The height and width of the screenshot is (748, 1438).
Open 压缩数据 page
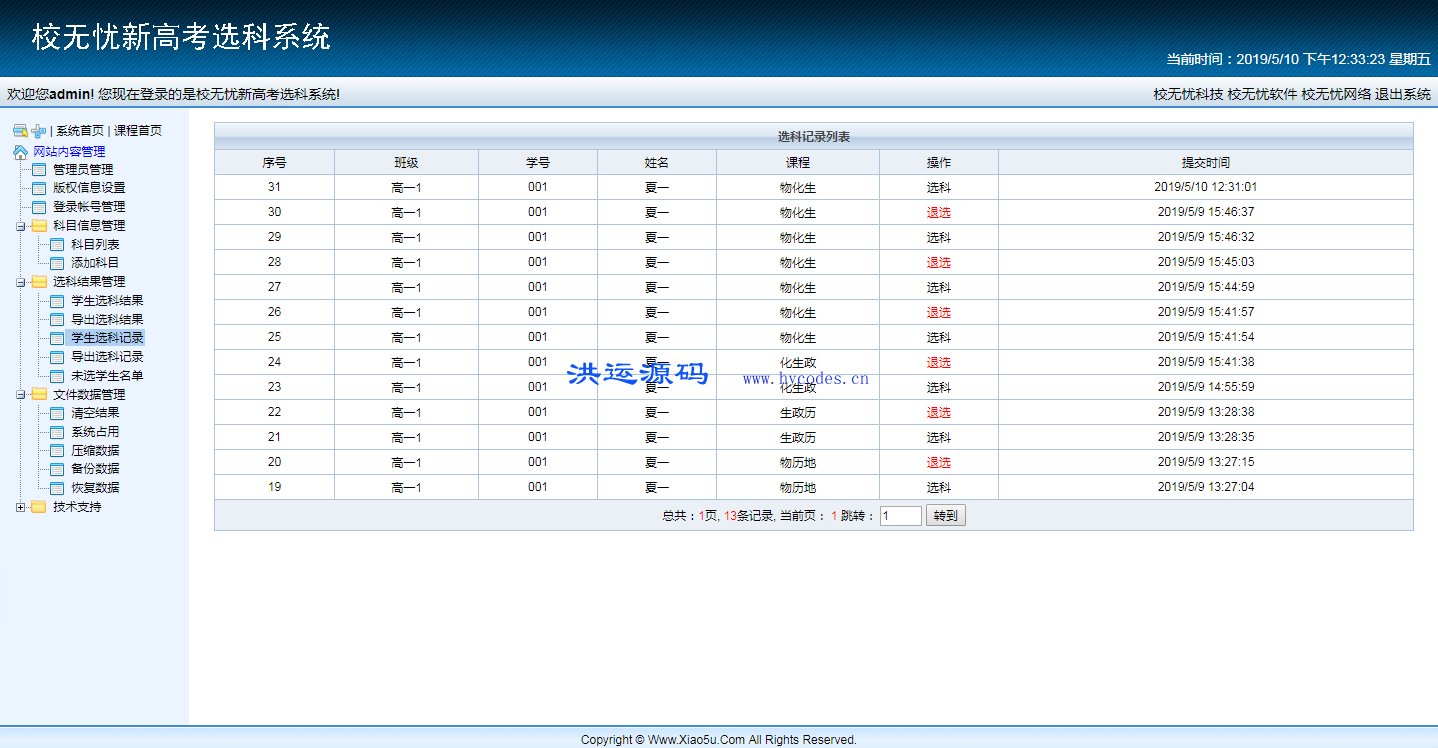point(95,451)
